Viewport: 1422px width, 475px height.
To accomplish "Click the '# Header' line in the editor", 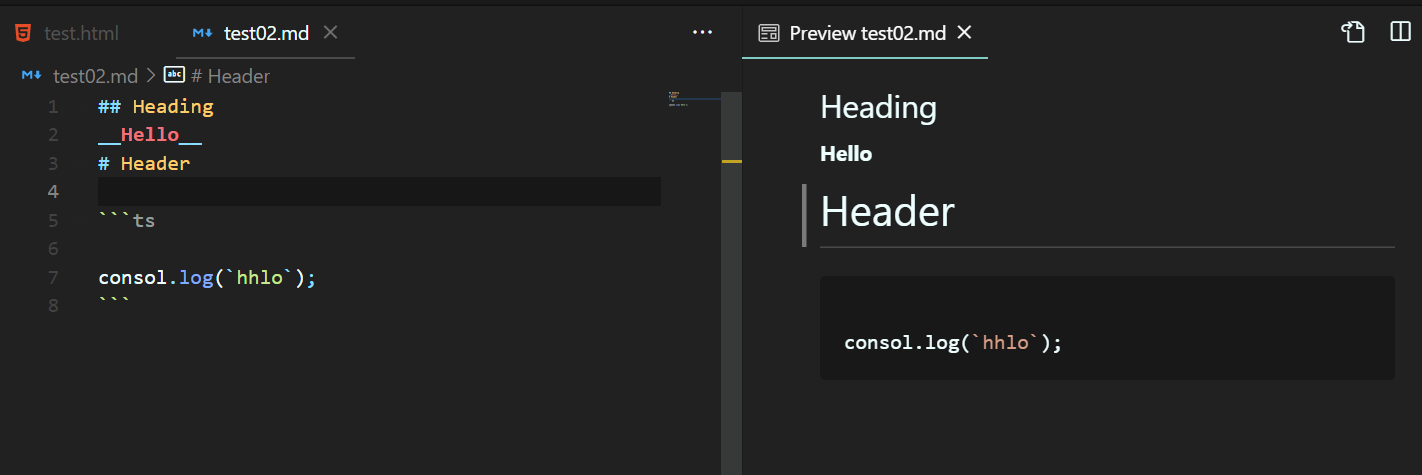I will [144, 164].
